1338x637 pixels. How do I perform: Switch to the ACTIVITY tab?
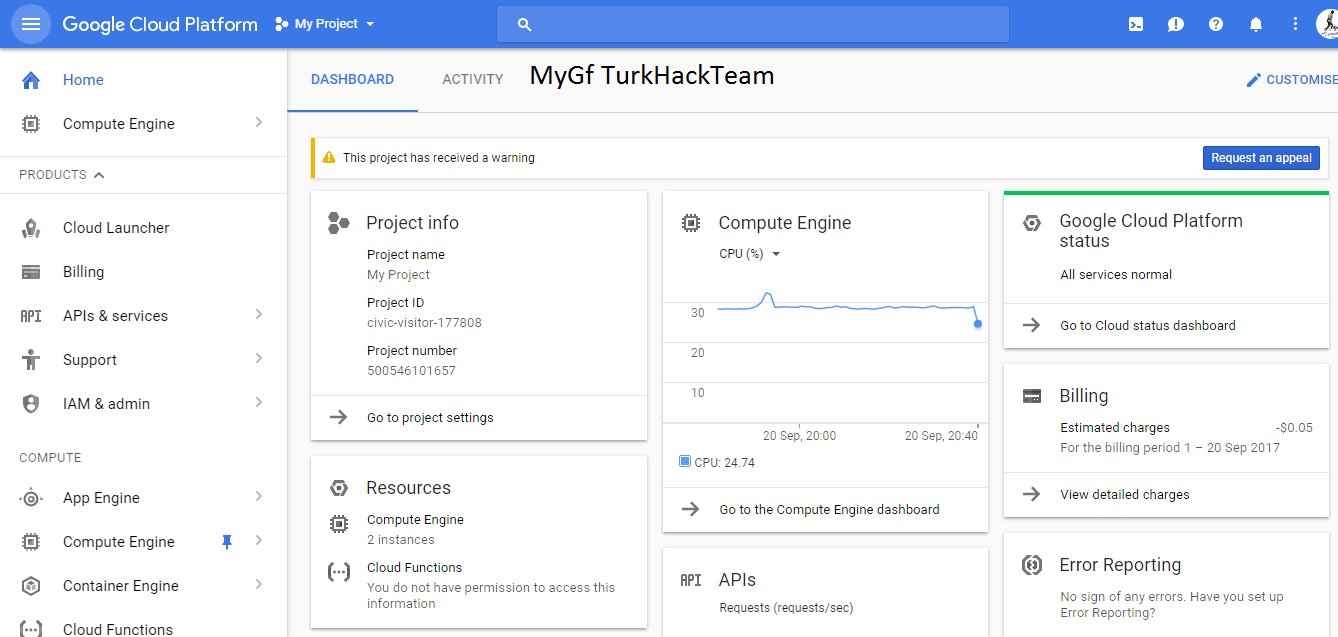[x=472, y=79]
